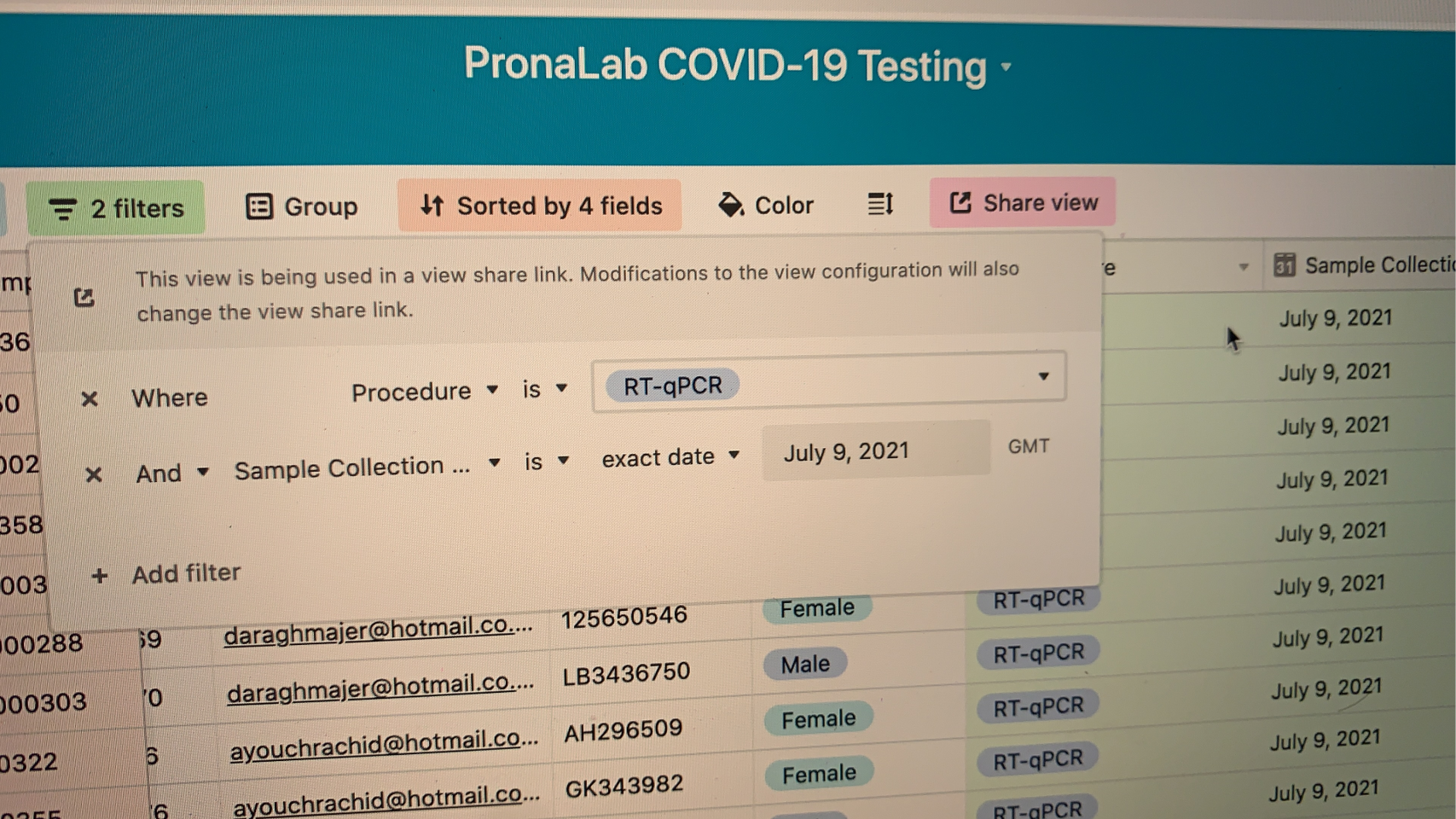Image resolution: width=1456 pixels, height=819 pixels.
Task: Remove the Procedure filter with its X
Action: [89, 398]
